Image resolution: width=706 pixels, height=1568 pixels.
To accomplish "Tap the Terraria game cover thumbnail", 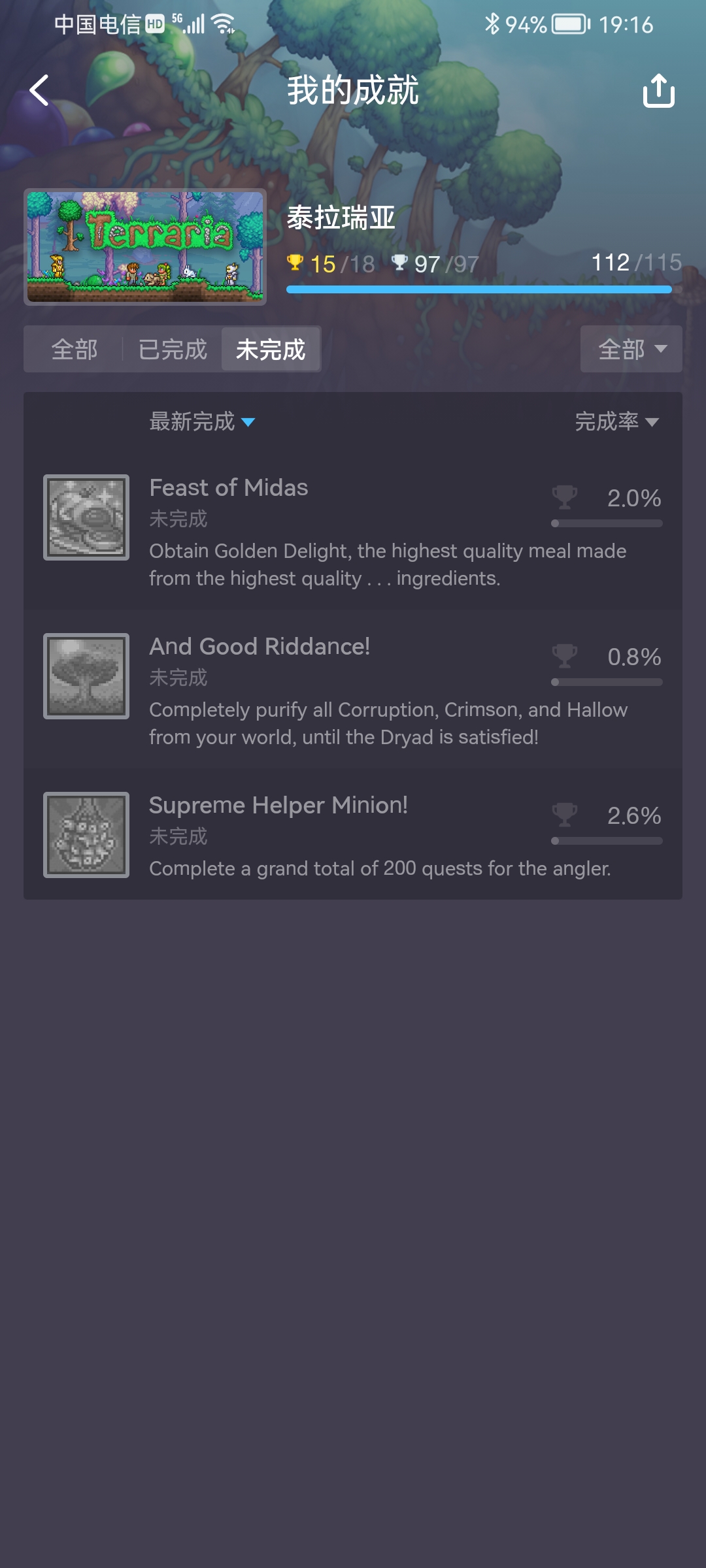I will pos(145,247).
